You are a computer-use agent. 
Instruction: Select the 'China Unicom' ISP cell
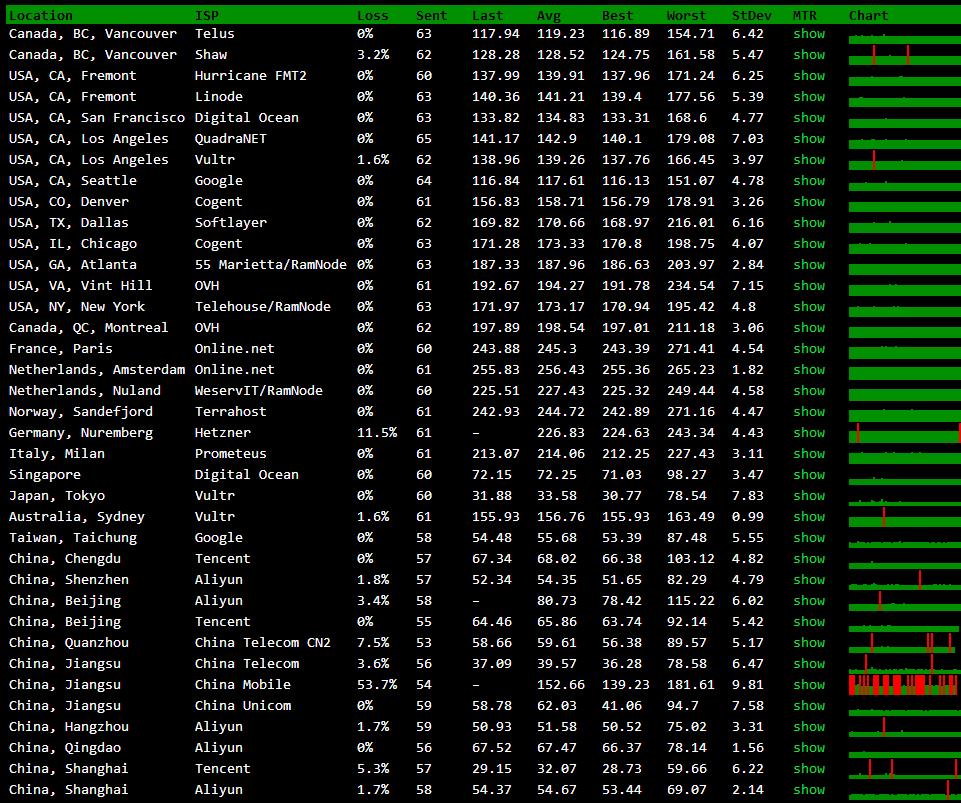(243, 706)
